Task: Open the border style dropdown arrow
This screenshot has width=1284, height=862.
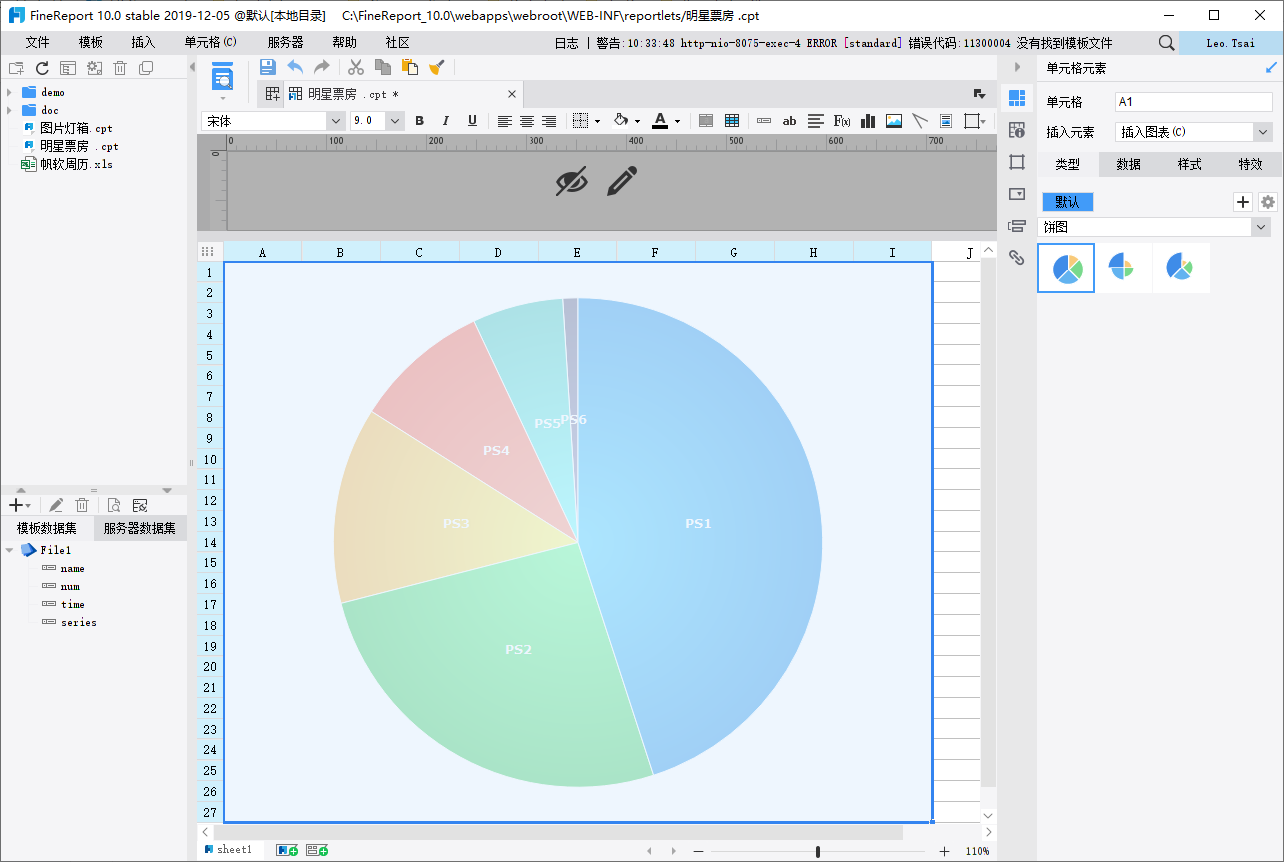Action: [x=597, y=122]
